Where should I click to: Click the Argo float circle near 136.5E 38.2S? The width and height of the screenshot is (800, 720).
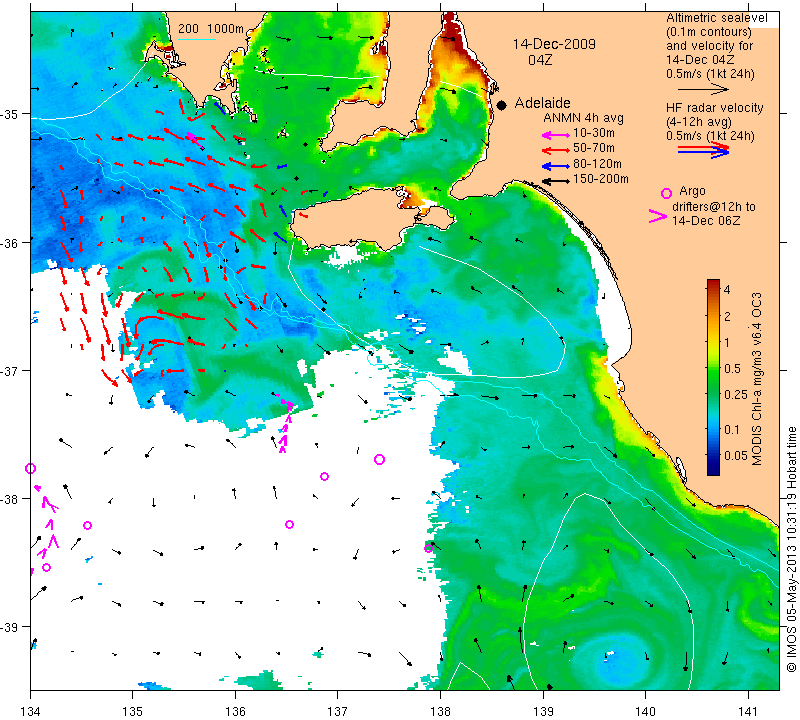(289, 525)
